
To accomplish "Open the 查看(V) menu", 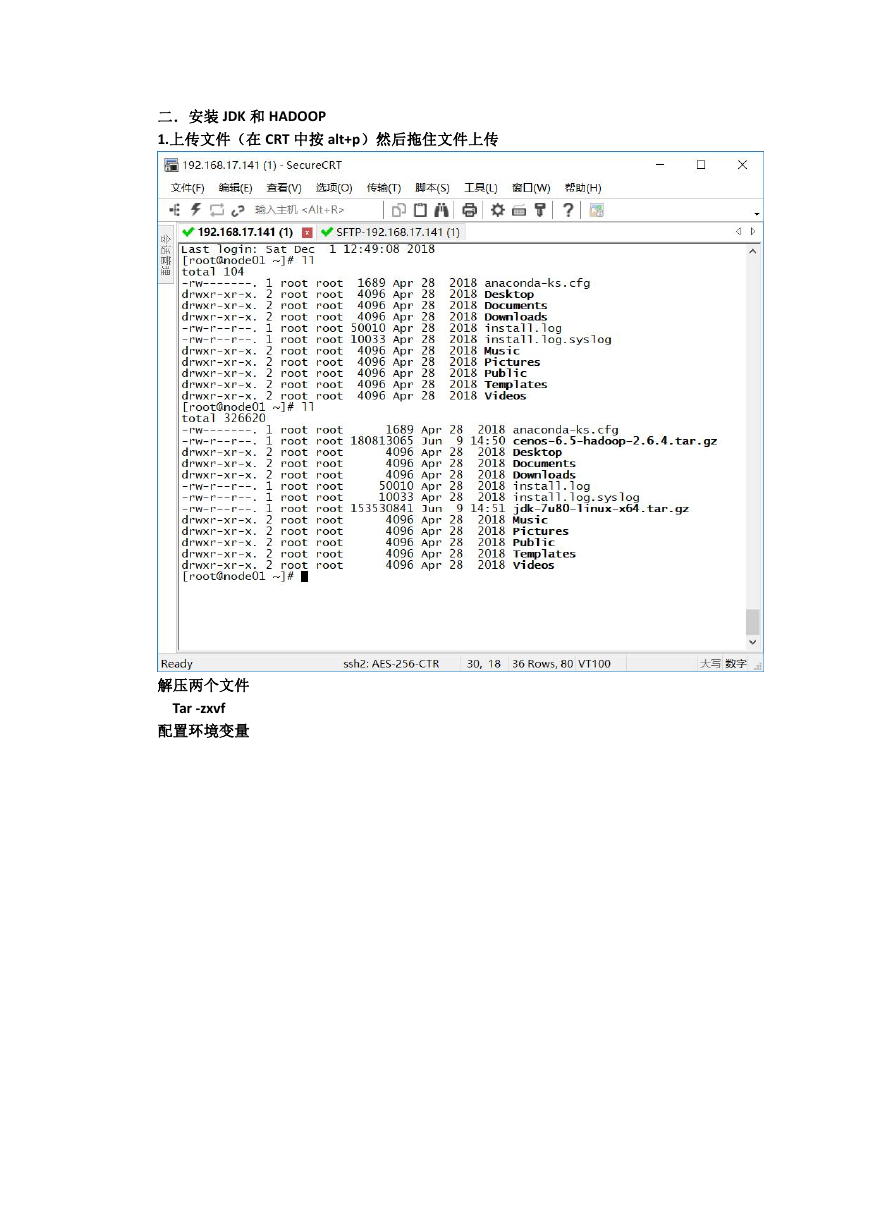I will [x=284, y=188].
